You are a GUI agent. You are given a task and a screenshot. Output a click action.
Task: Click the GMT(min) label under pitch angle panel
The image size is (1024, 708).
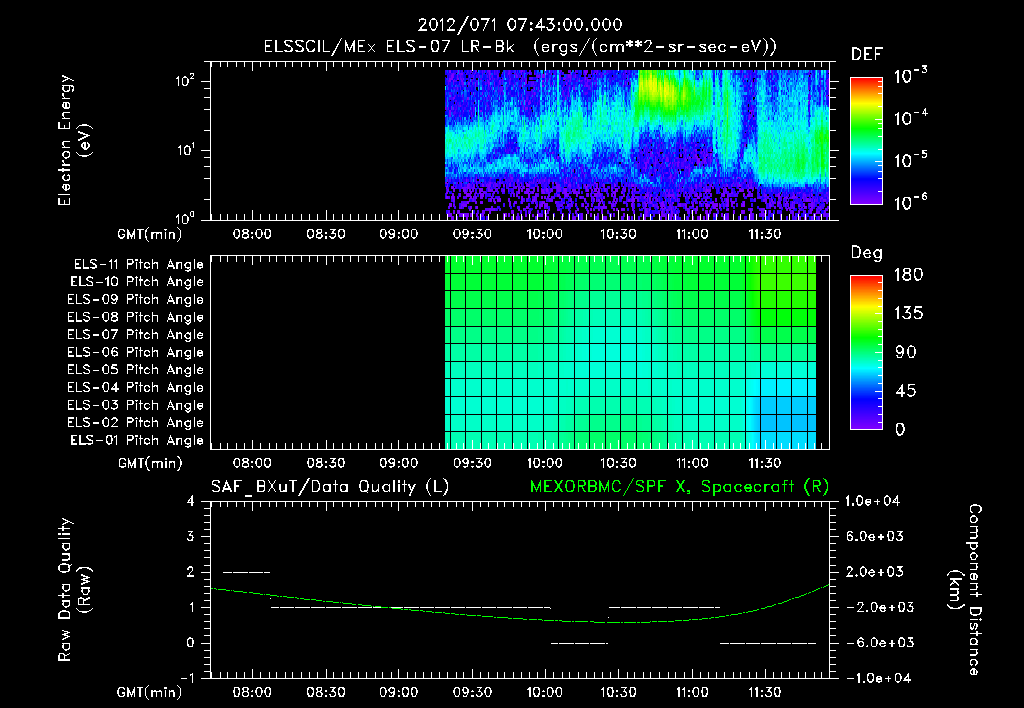[x=150, y=464]
